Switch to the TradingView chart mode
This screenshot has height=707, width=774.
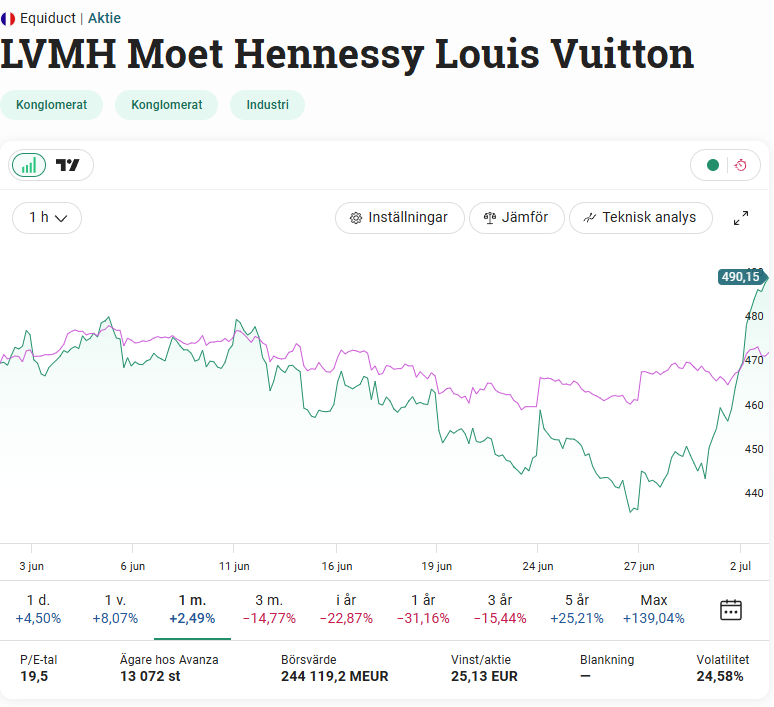click(67, 165)
